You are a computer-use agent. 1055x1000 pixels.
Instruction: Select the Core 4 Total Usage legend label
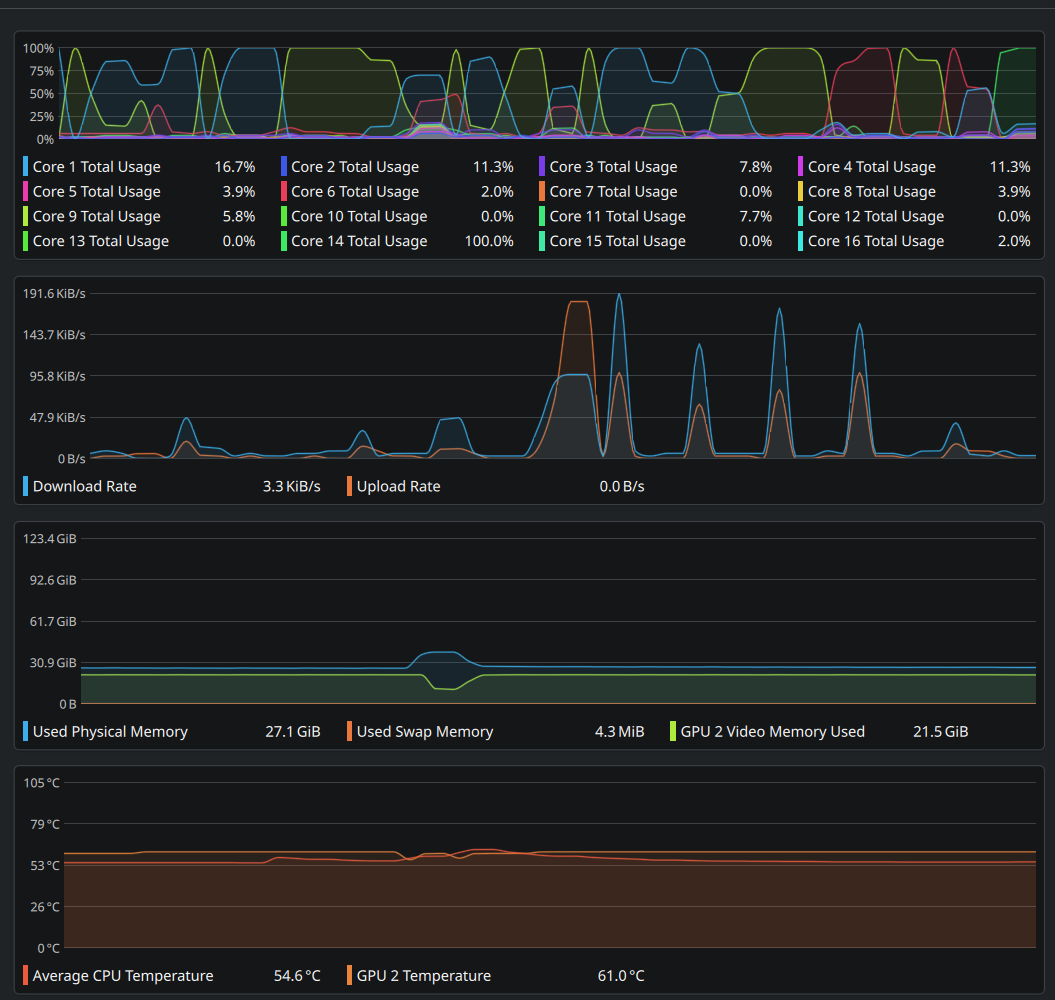872,167
